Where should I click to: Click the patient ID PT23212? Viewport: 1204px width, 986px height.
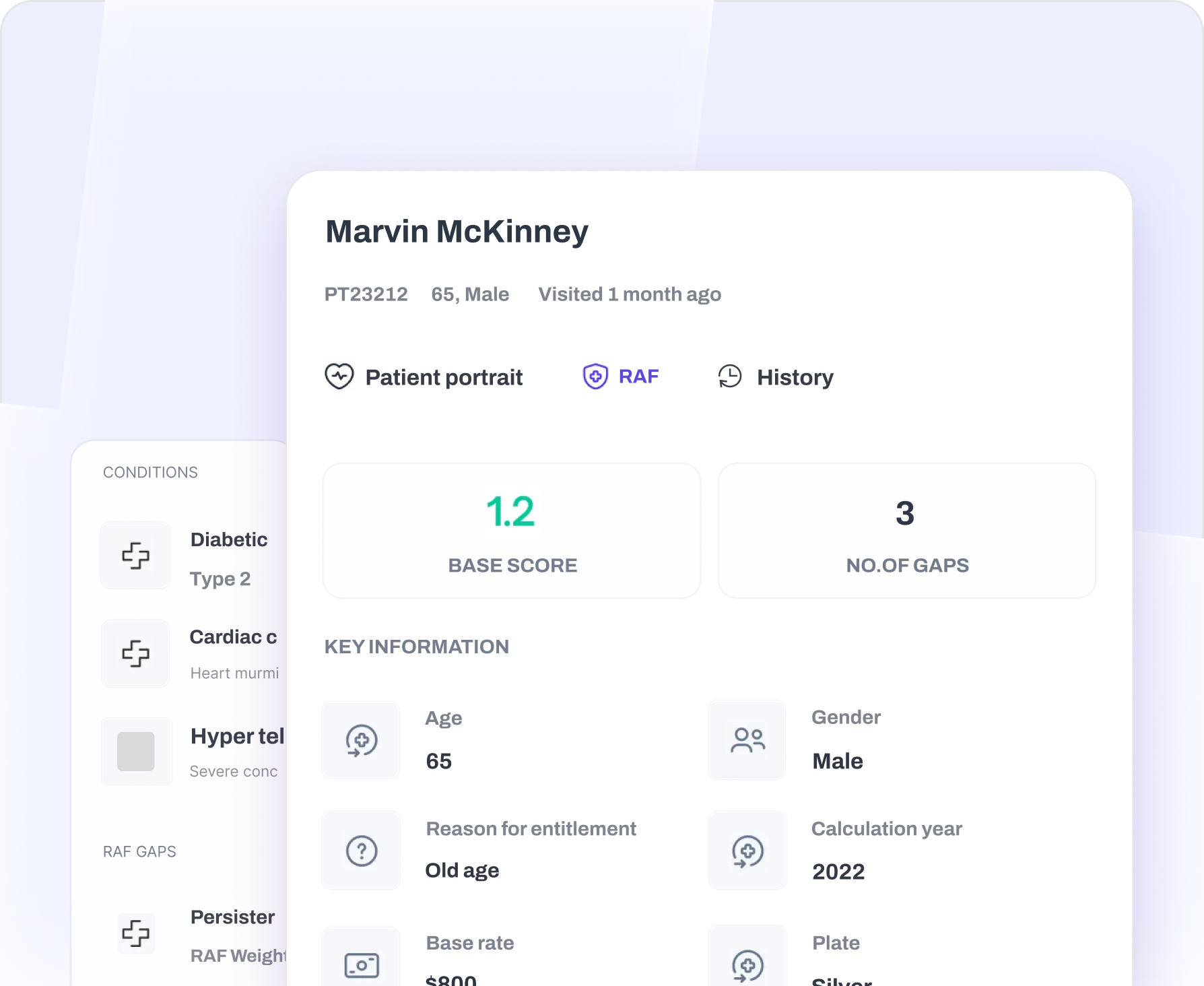coord(366,294)
